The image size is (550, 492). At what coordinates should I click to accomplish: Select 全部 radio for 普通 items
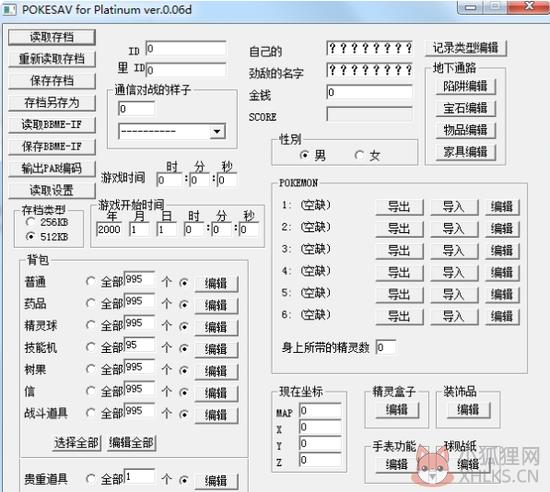click(x=90, y=282)
